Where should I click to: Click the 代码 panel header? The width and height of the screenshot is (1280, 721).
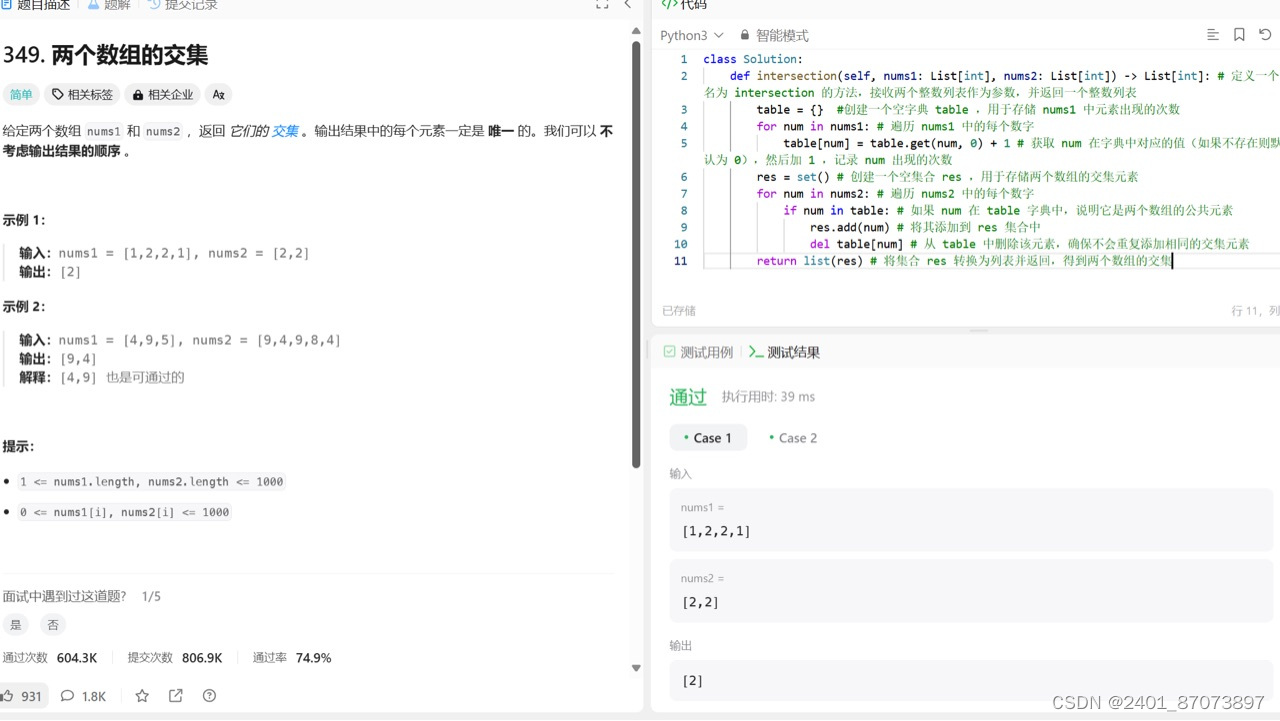(685, 5)
